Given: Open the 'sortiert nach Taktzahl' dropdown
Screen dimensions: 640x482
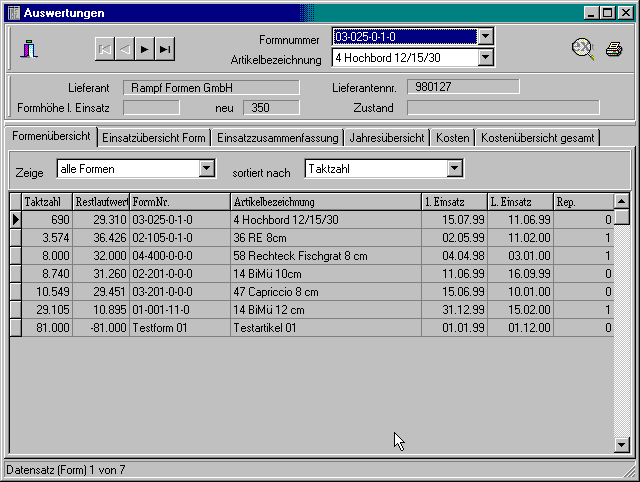Looking at the screenshot, I should pos(455,168).
